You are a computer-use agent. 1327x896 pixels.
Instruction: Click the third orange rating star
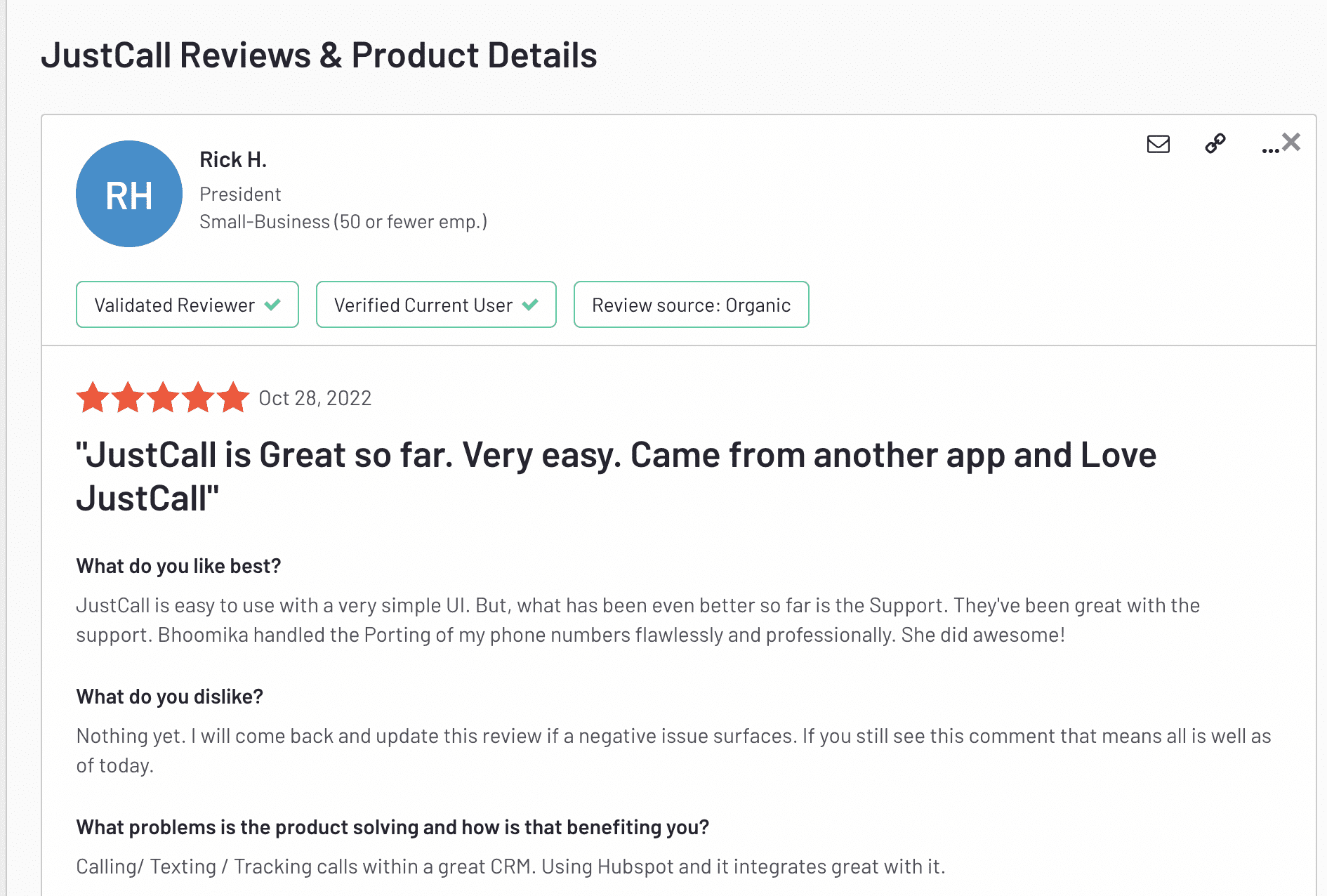(x=163, y=397)
